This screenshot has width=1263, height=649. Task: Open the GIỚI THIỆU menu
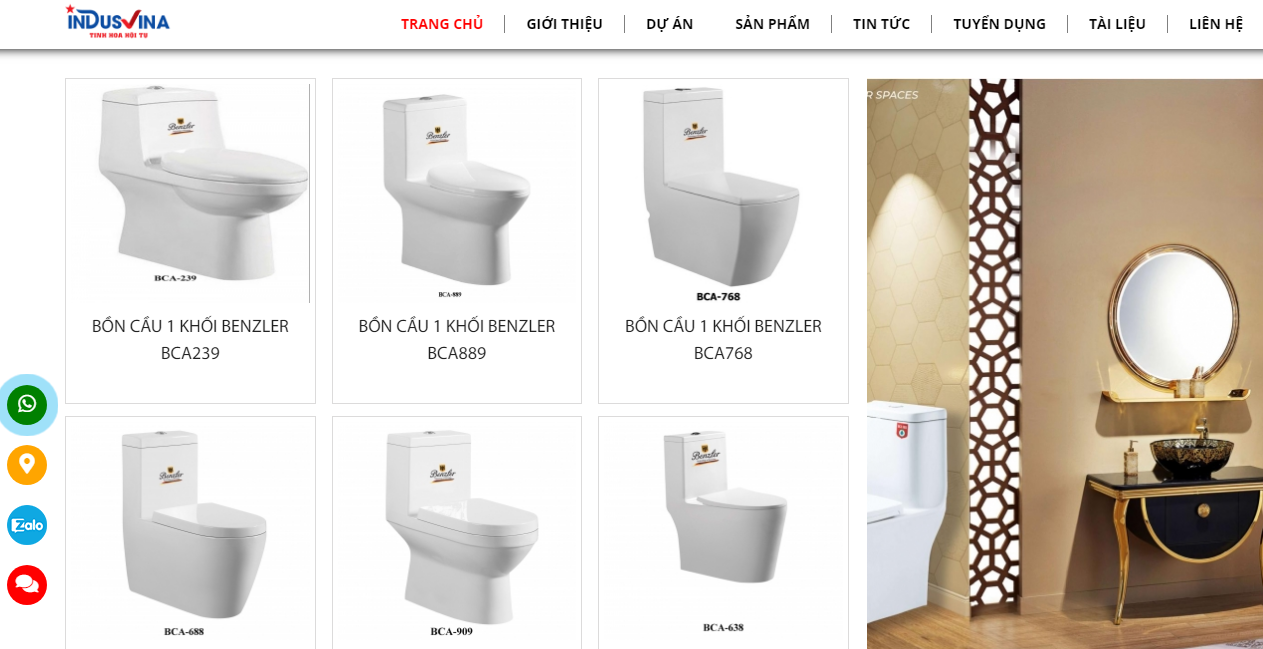tap(564, 24)
